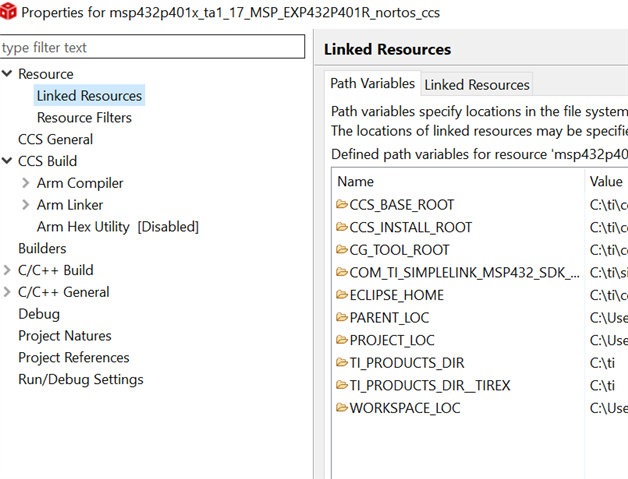Click the WORKSPACE_LOC folder icon

point(342,408)
